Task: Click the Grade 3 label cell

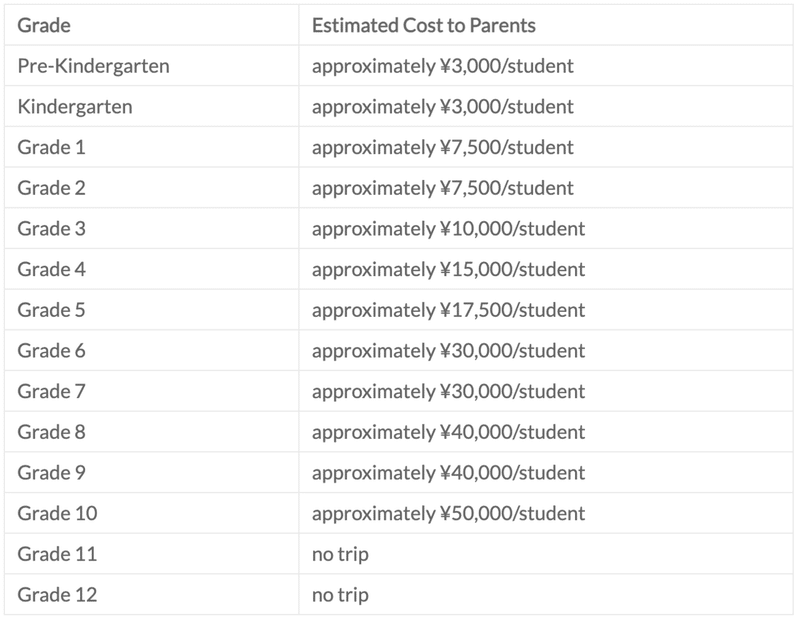Action: tap(52, 229)
